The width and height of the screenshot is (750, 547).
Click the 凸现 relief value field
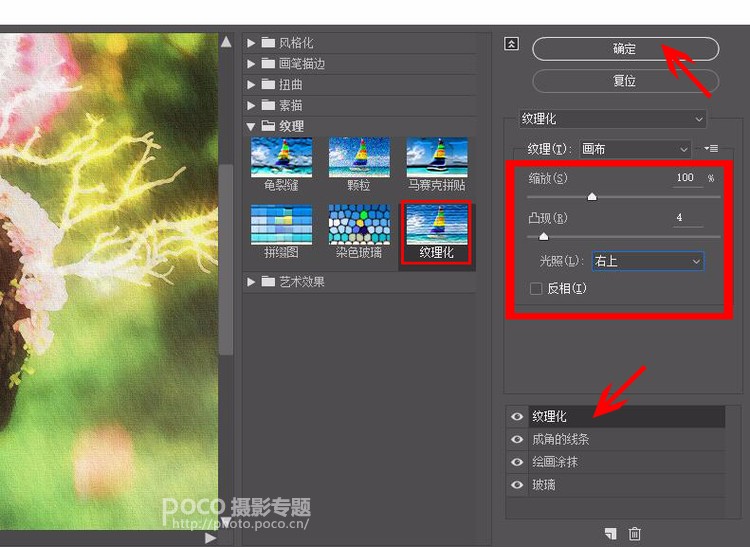(x=686, y=218)
